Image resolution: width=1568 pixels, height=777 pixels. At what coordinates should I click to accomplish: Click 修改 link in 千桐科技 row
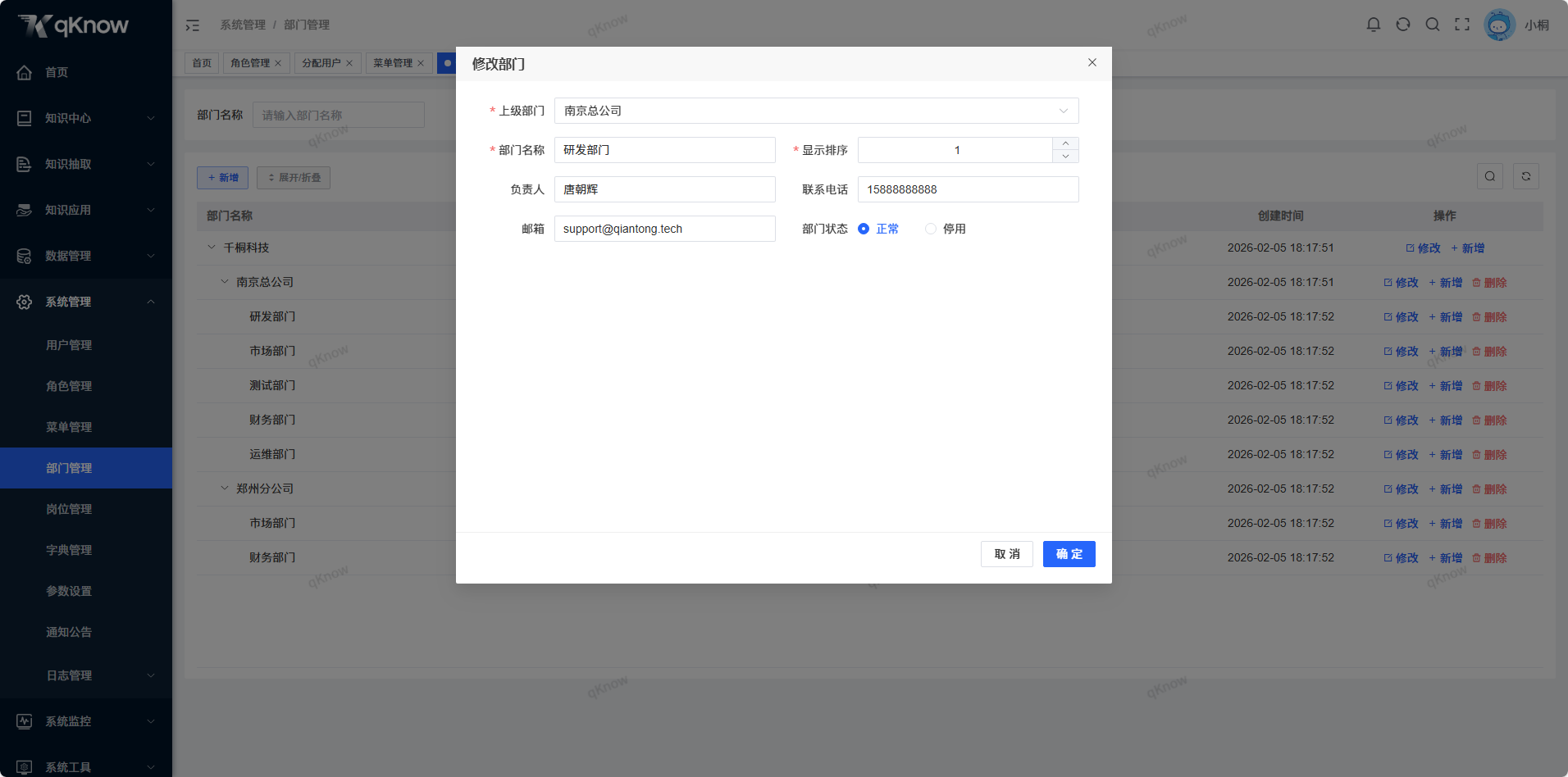pos(1423,248)
